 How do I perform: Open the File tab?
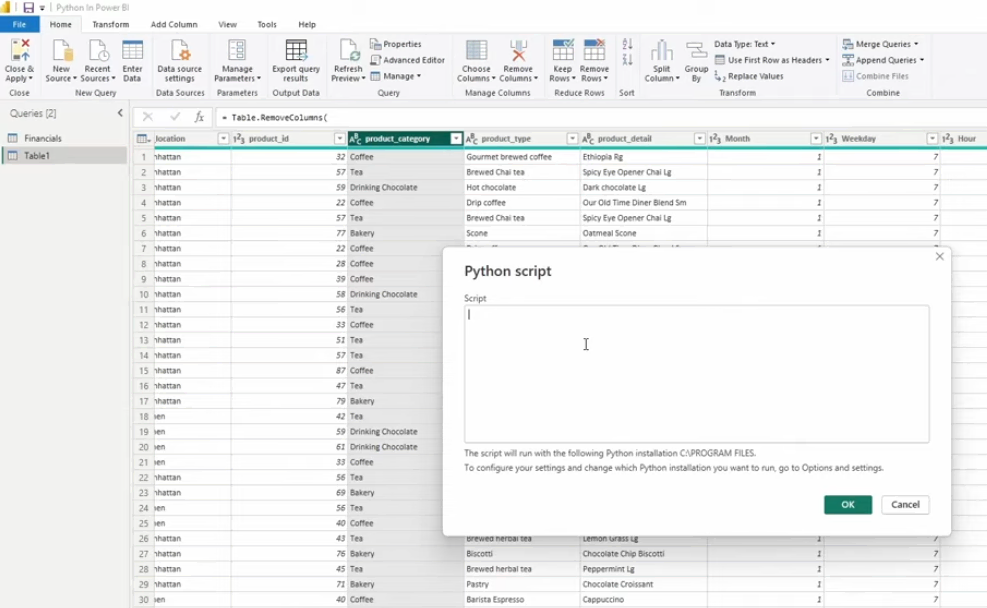tap(20, 25)
